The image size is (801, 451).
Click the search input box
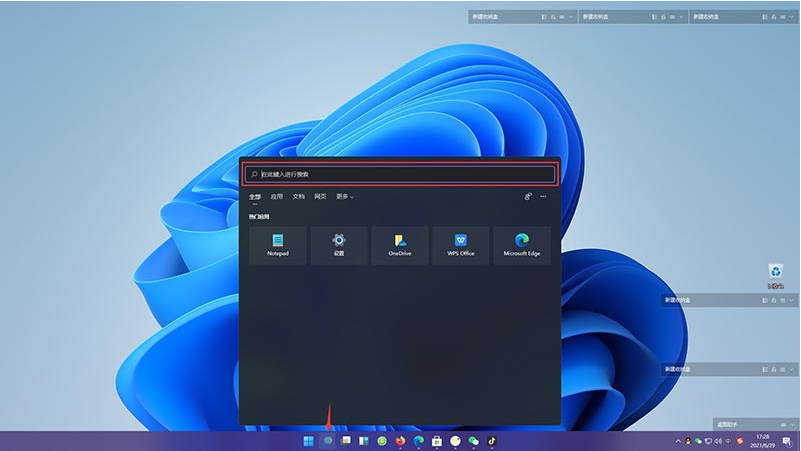400,174
